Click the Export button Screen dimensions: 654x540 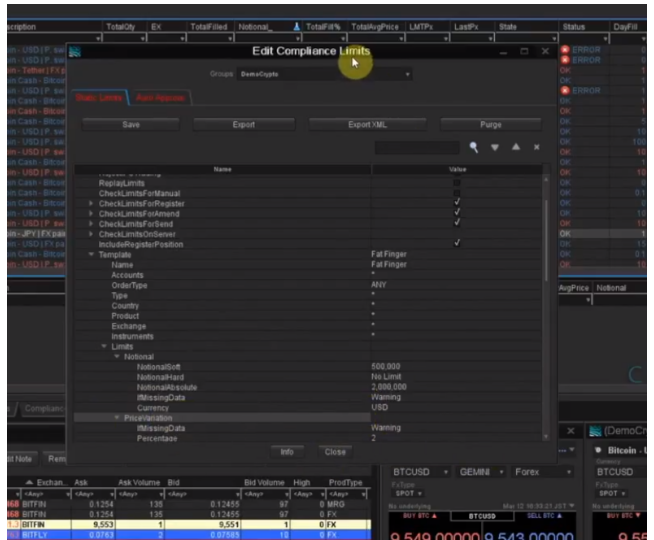[244, 125]
